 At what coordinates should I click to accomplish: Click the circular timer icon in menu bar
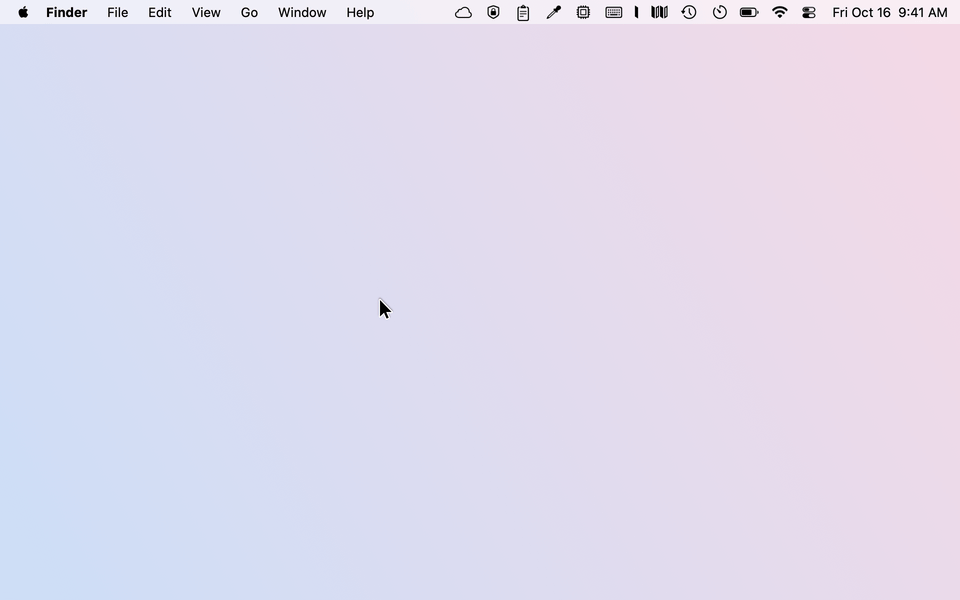pyautogui.click(x=719, y=12)
